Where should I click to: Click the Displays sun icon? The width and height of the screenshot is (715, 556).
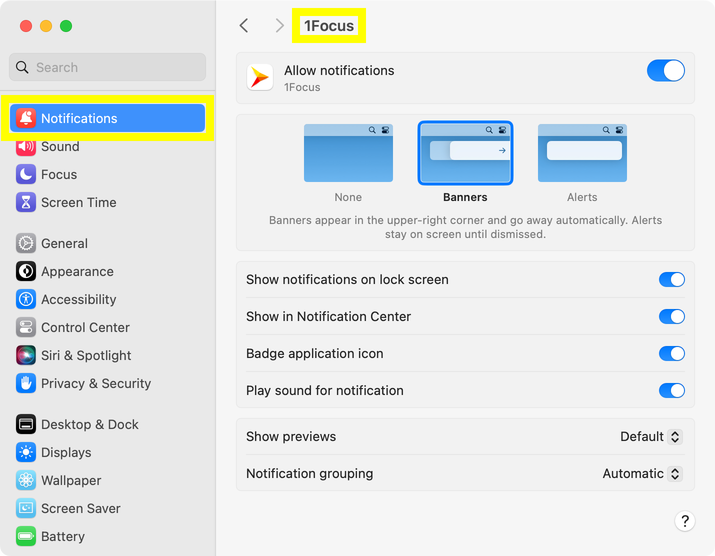(26, 452)
